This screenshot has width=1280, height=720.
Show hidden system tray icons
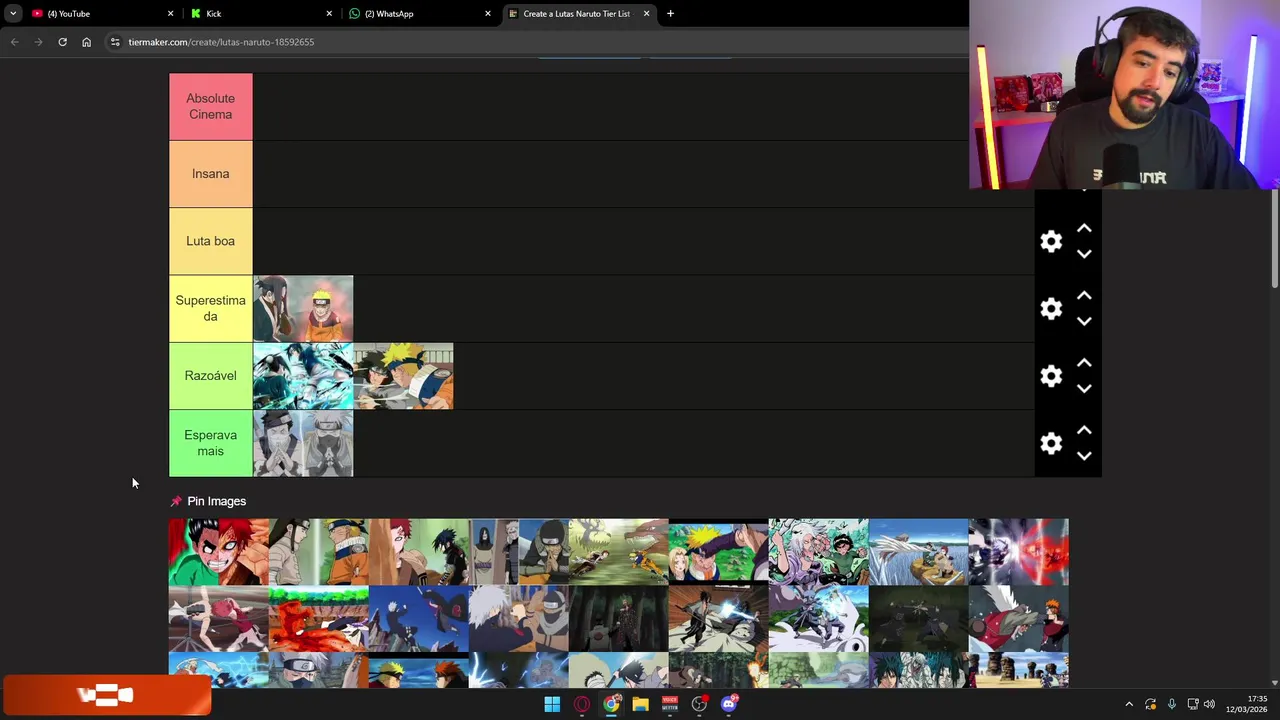coord(1129,704)
